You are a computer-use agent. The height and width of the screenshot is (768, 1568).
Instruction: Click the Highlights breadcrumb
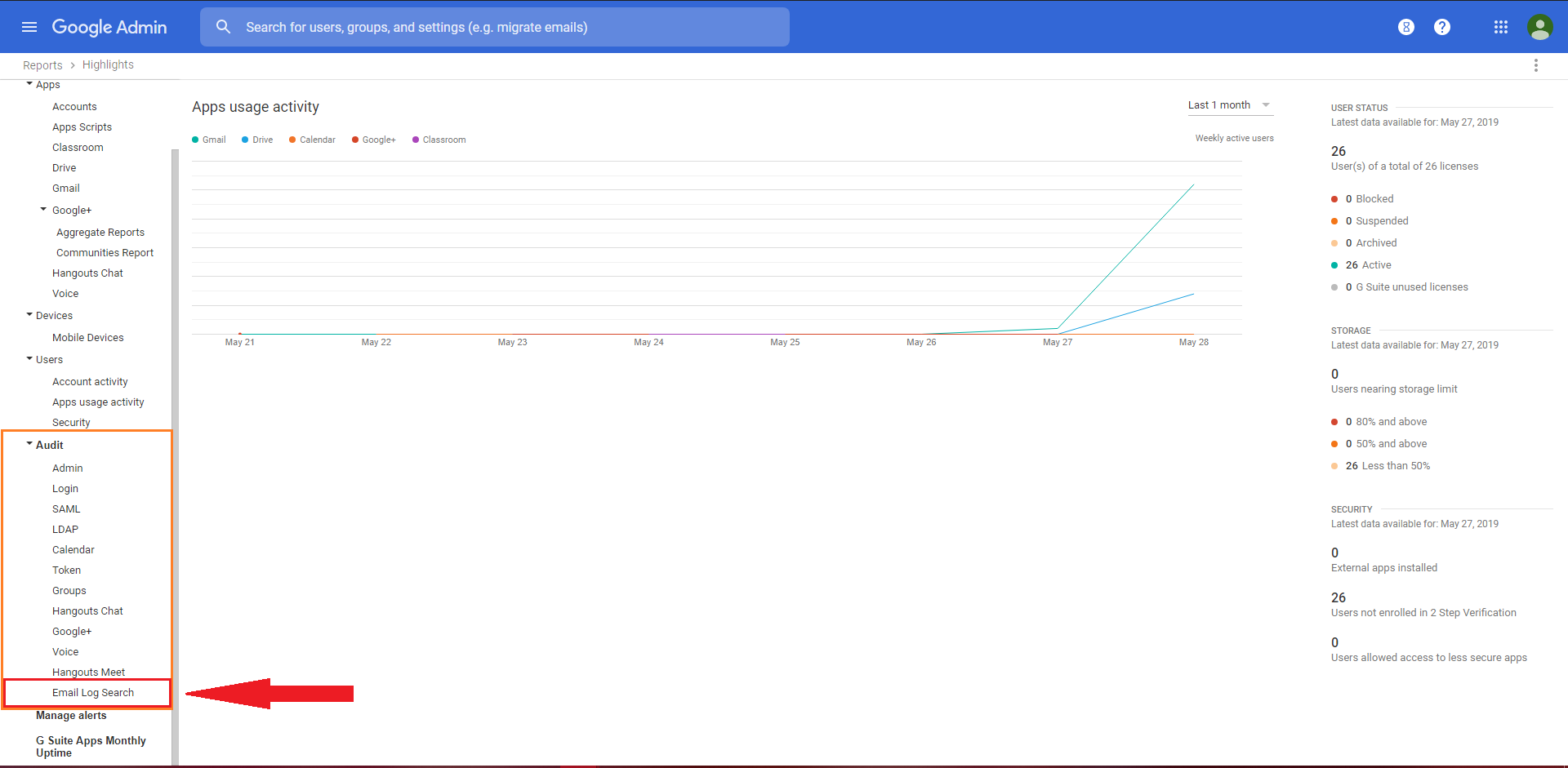(108, 64)
